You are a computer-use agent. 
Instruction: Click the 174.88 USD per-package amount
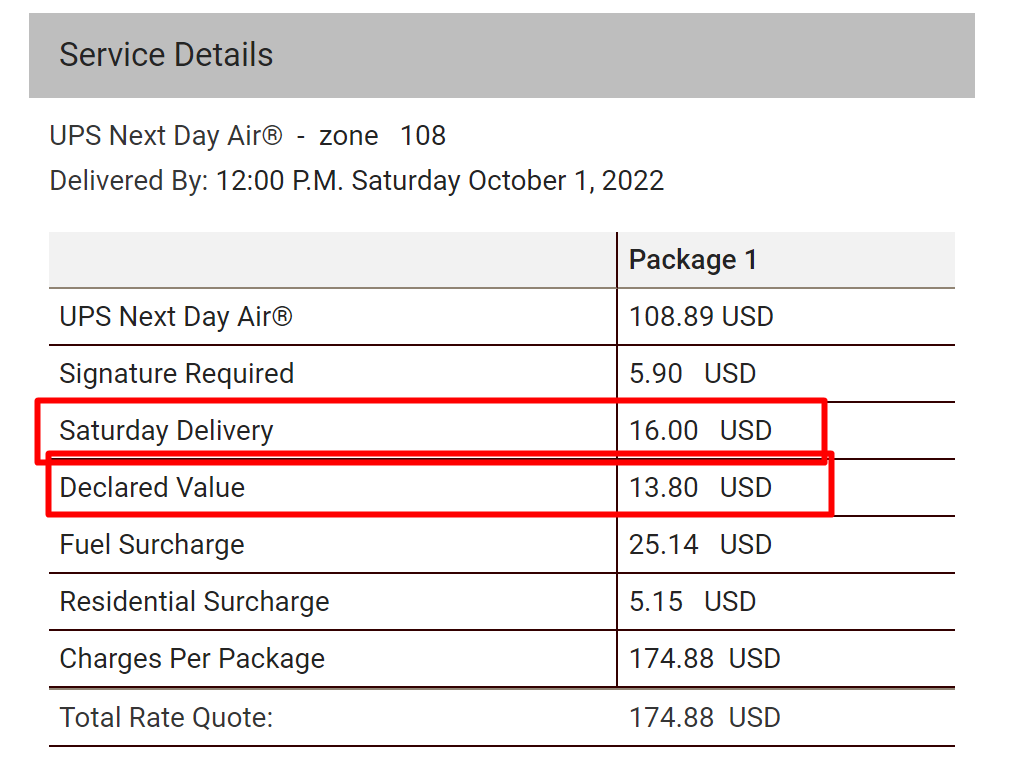click(x=705, y=659)
